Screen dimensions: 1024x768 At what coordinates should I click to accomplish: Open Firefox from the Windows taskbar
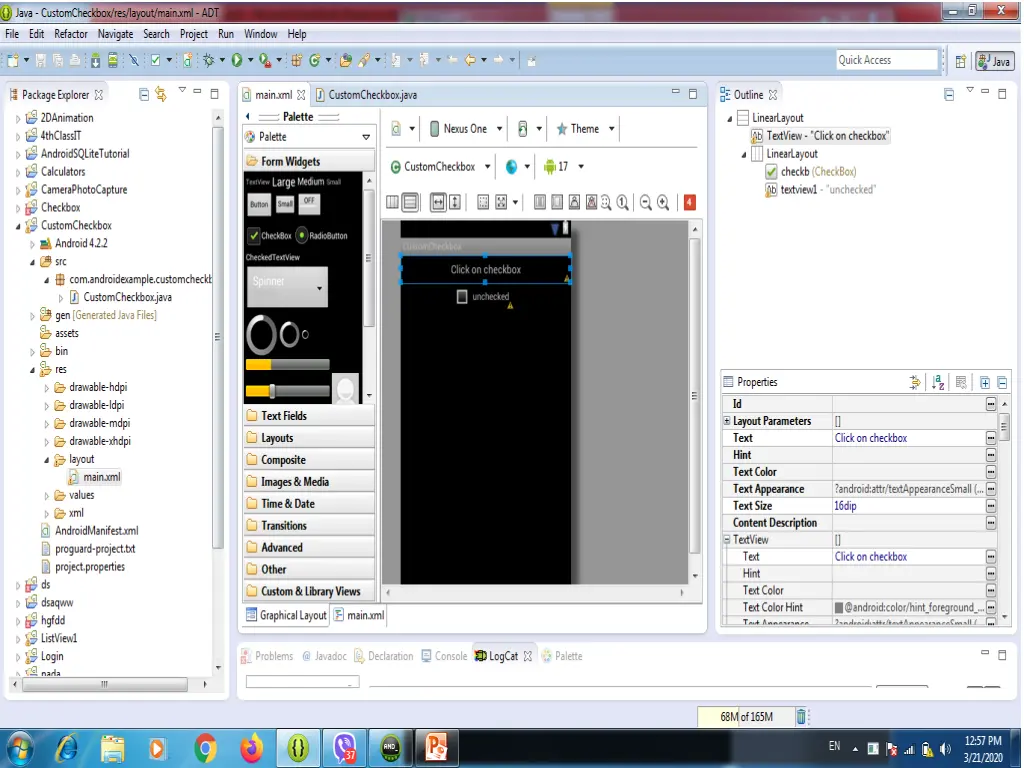(251, 748)
